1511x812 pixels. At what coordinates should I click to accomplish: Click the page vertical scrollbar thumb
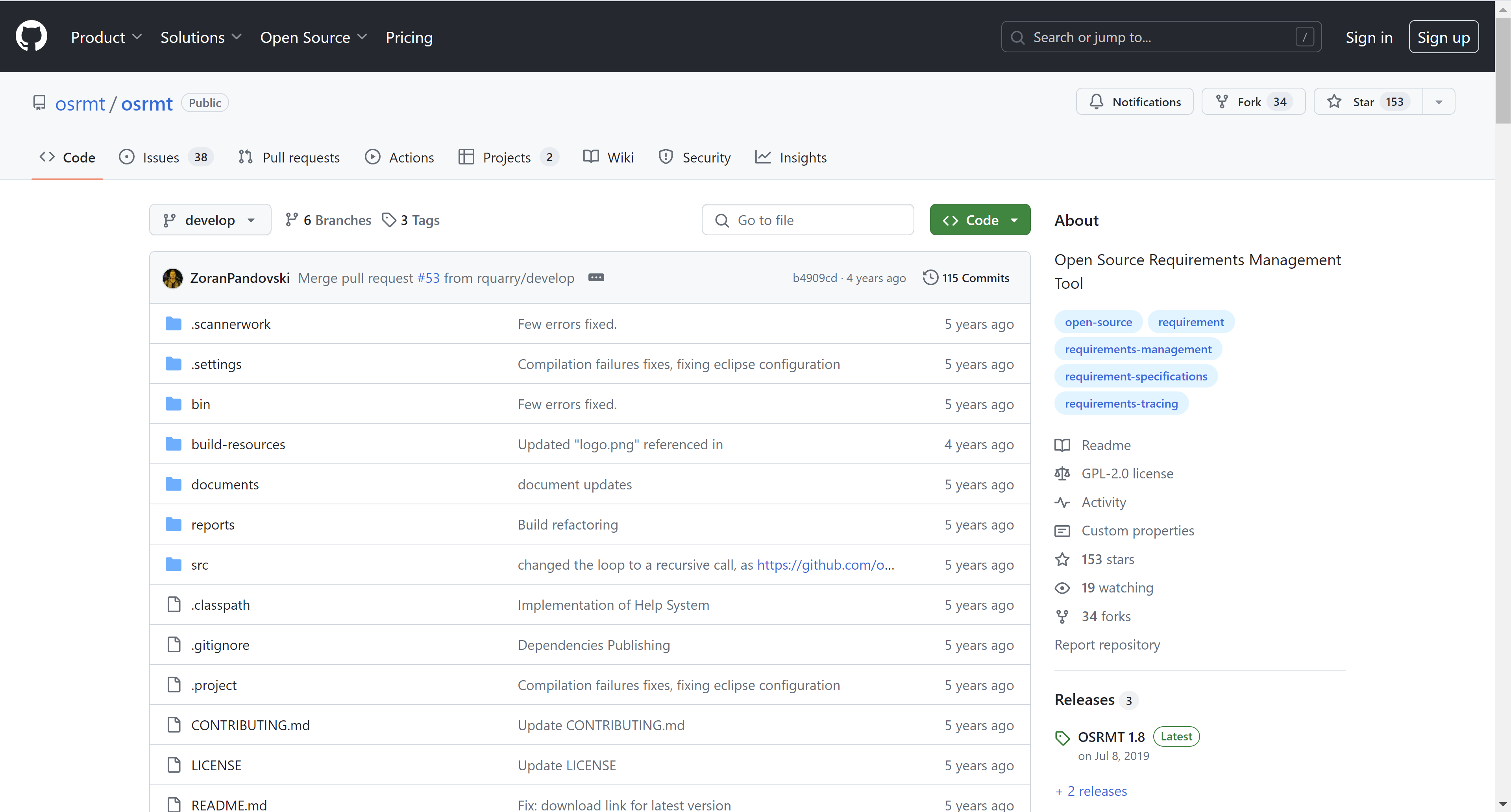point(1502,70)
